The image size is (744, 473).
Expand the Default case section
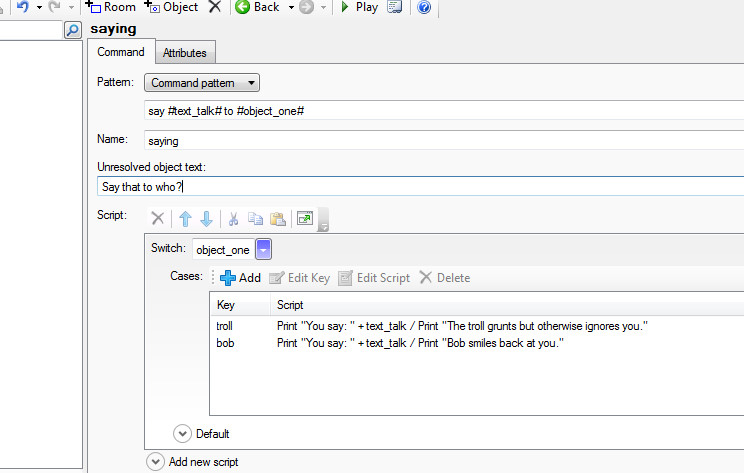(x=182, y=434)
